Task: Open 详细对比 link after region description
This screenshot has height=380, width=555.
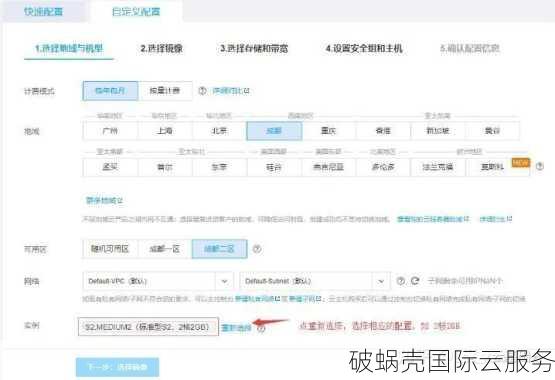Action: point(496,219)
